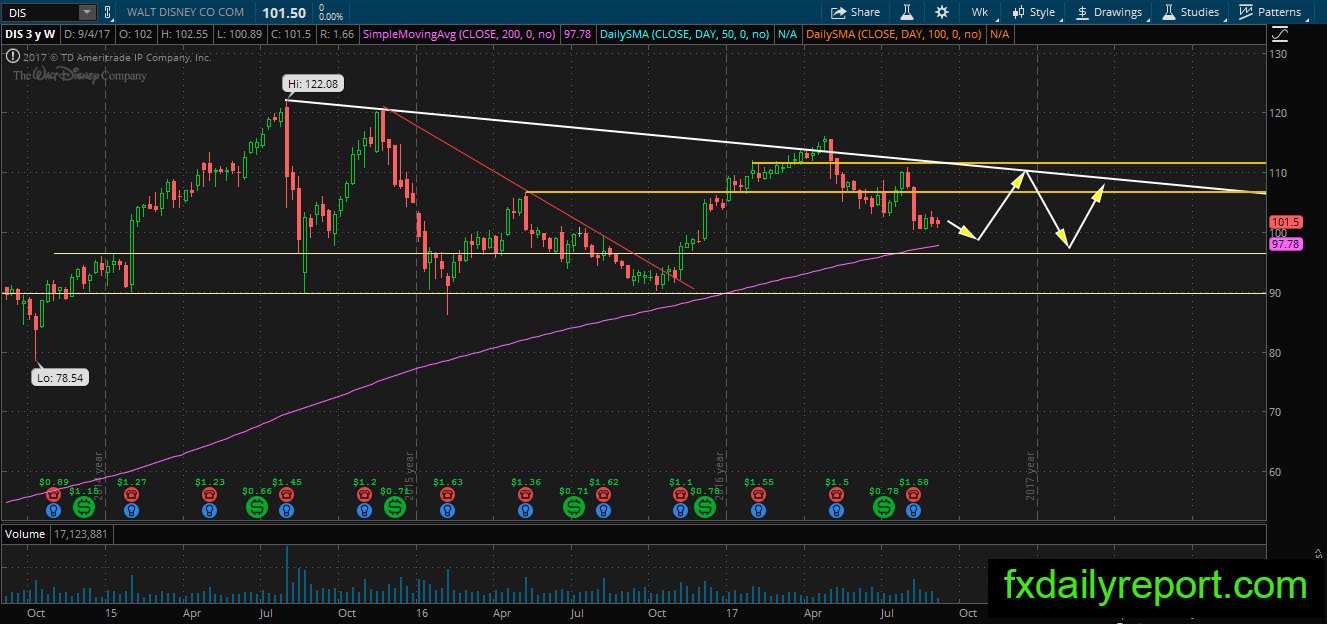Viewport: 1327px width, 624px height.
Task: Click the earnings phone icon labeled $1.63
Action: [447, 494]
